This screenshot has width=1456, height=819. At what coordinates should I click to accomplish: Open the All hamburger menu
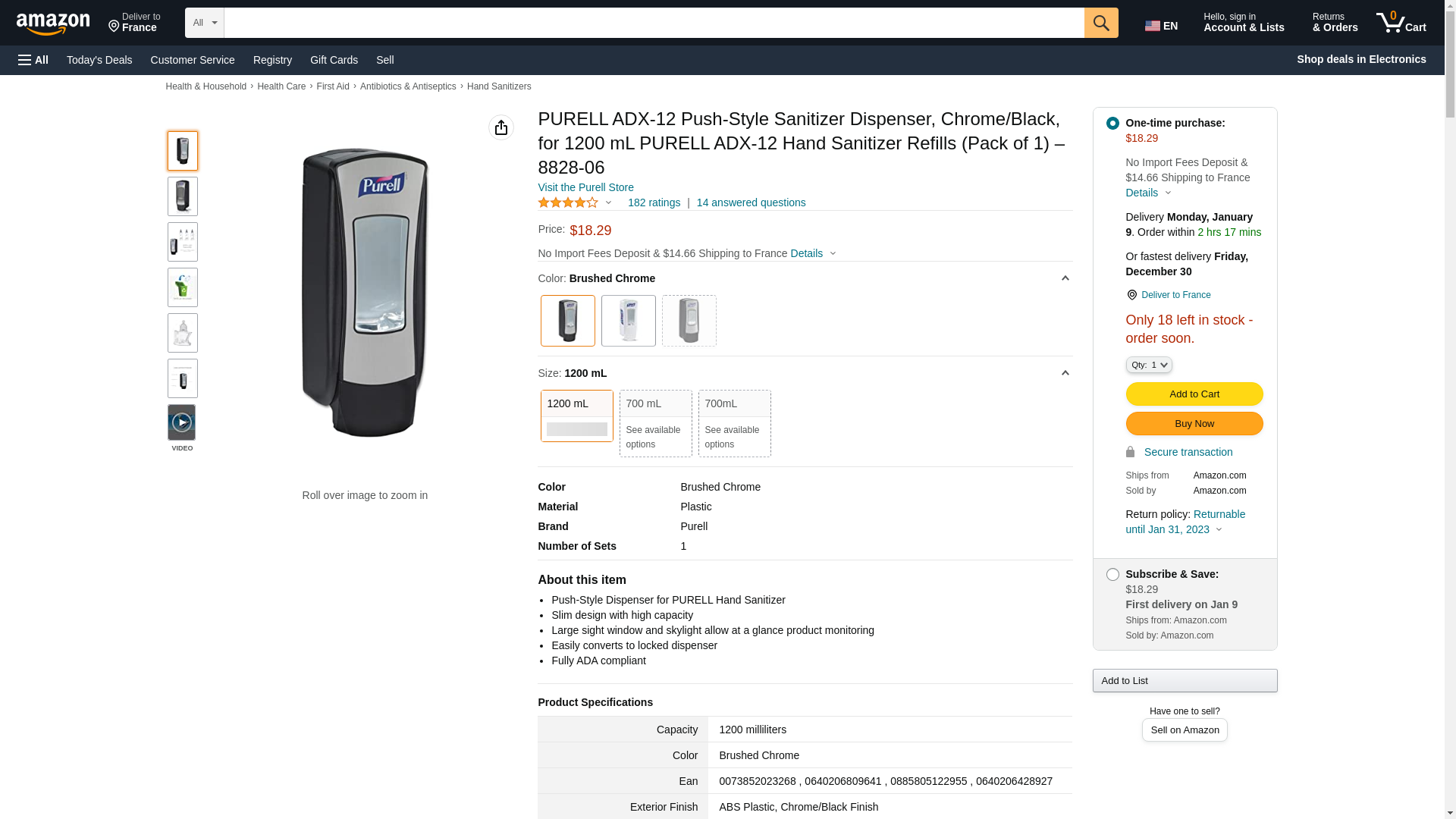[x=33, y=60]
